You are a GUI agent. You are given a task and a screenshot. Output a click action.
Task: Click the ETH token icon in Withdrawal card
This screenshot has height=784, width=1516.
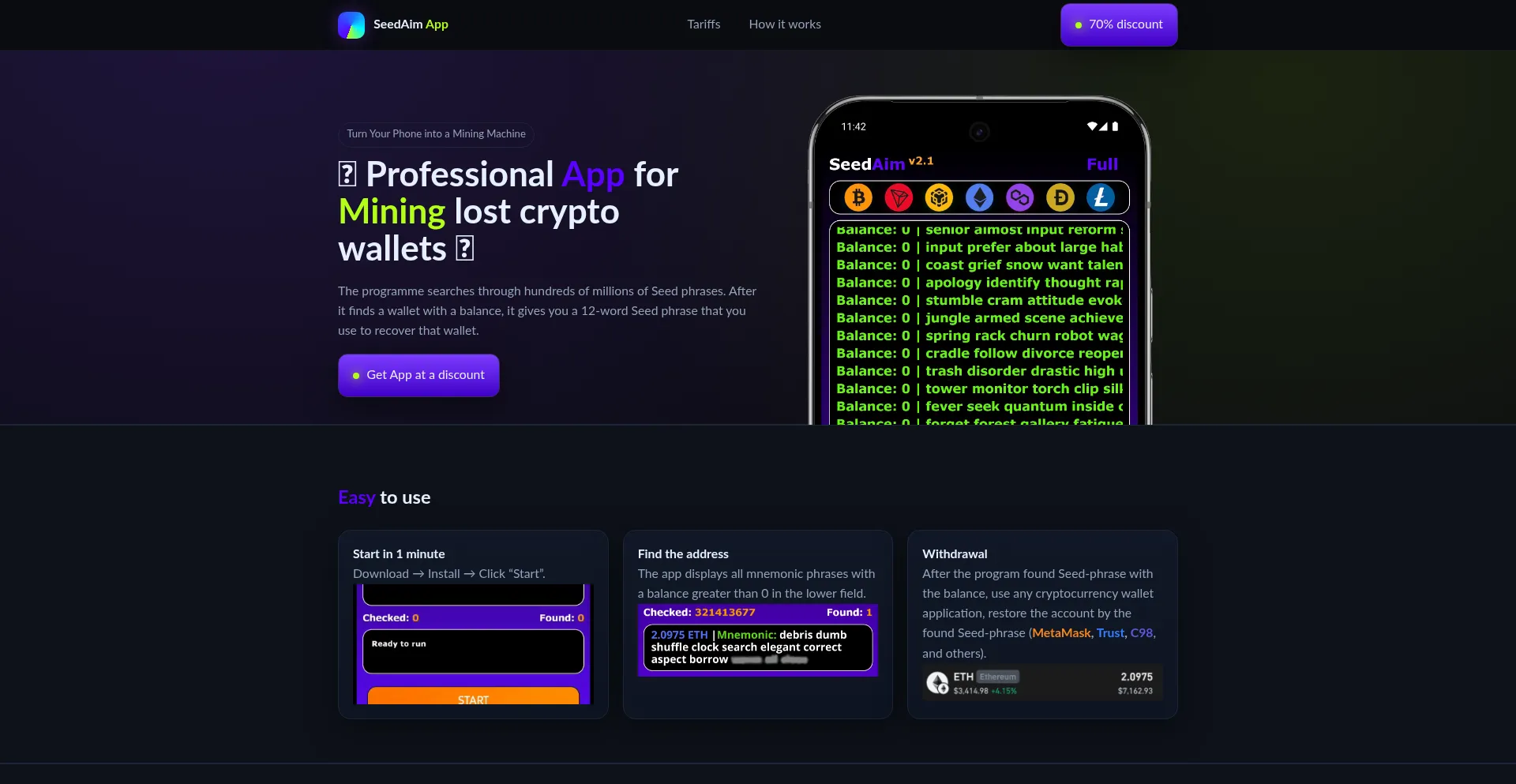937,683
